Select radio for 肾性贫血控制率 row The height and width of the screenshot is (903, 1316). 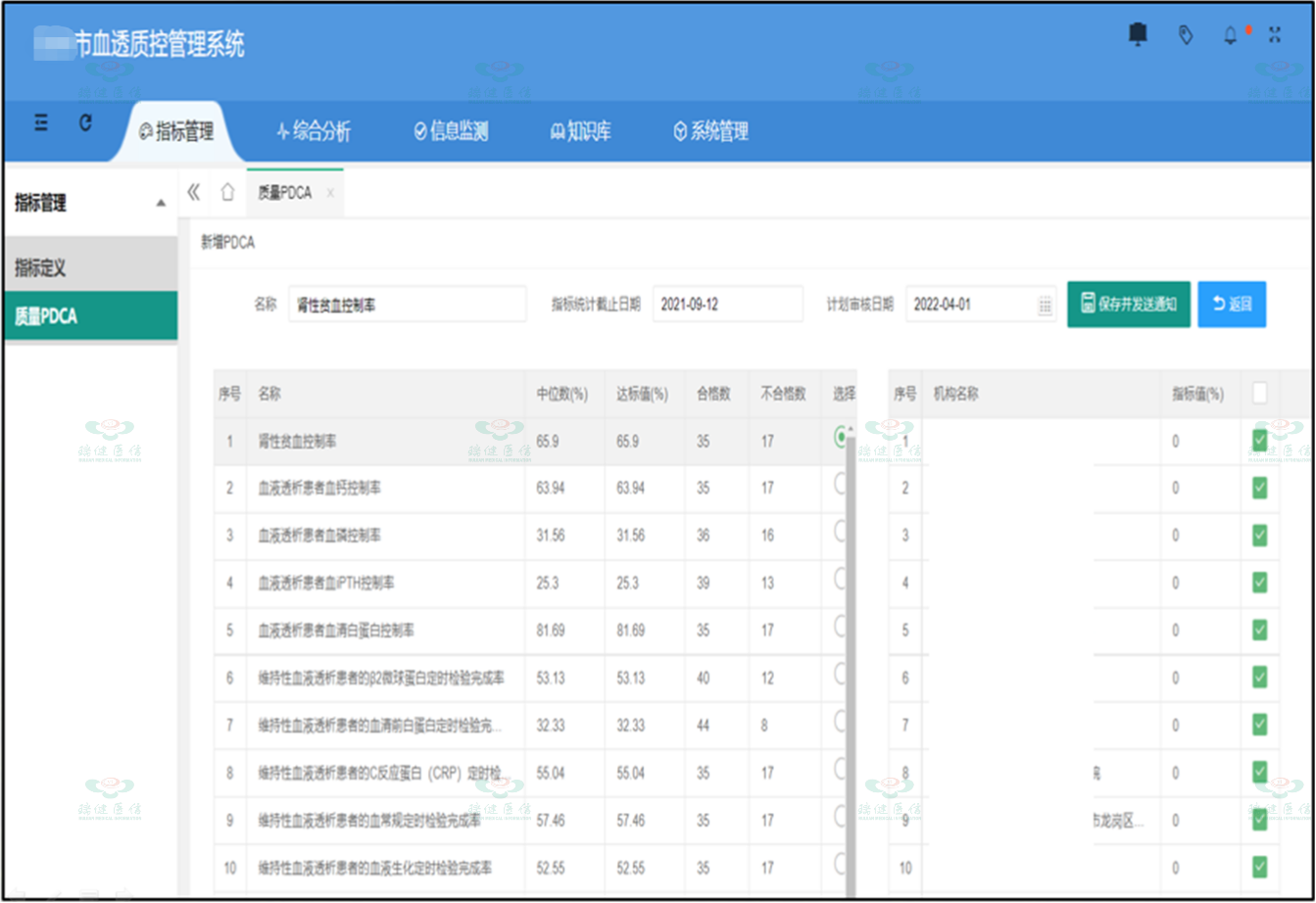click(840, 437)
